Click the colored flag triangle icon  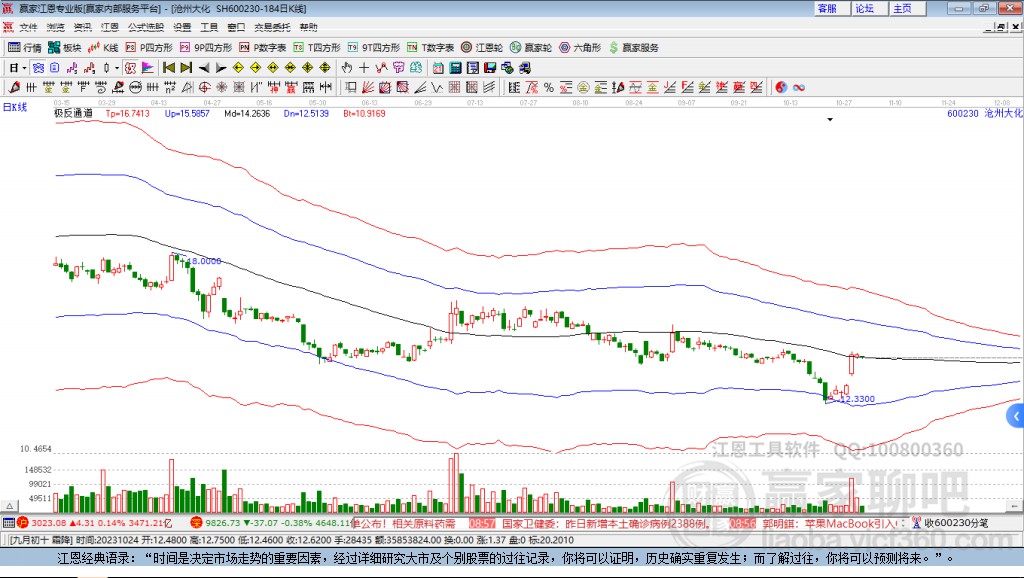pos(148,68)
